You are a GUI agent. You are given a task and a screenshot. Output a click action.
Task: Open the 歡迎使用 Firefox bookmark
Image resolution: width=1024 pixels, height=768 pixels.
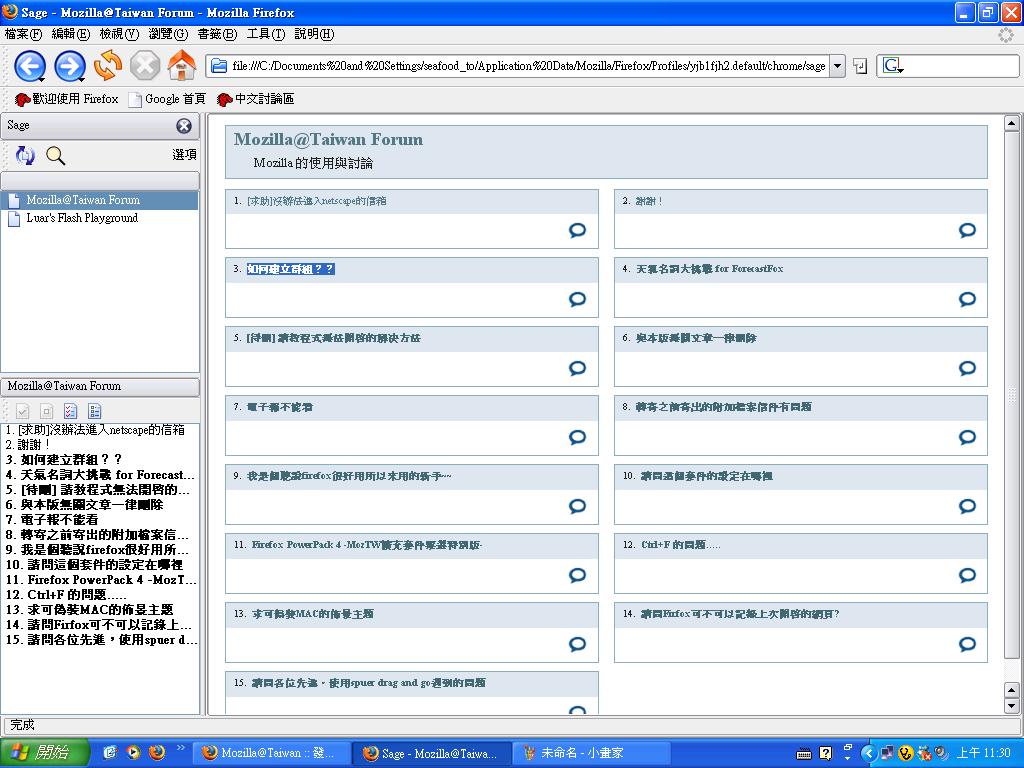[x=67, y=99]
